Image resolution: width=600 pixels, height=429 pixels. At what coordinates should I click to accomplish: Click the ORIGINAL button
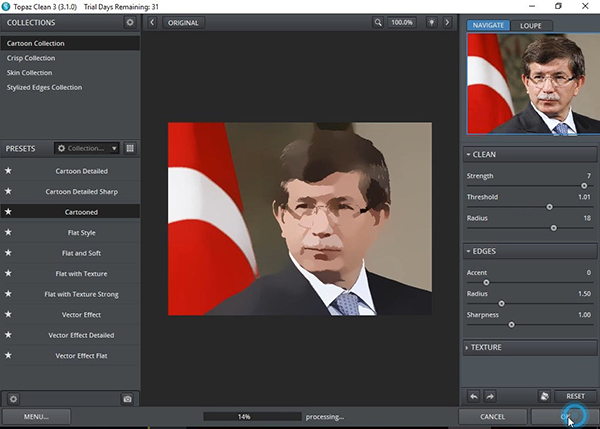coord(183,23)
